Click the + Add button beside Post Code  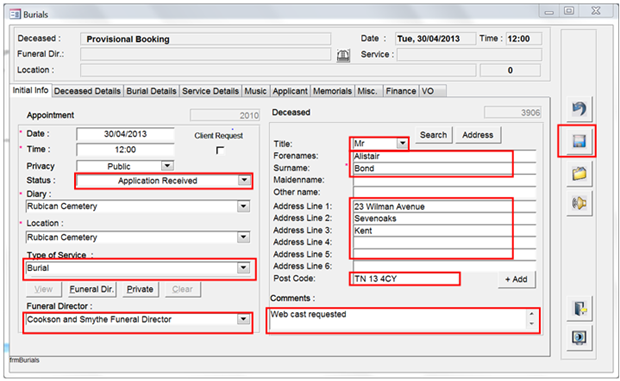click(516, 279)
